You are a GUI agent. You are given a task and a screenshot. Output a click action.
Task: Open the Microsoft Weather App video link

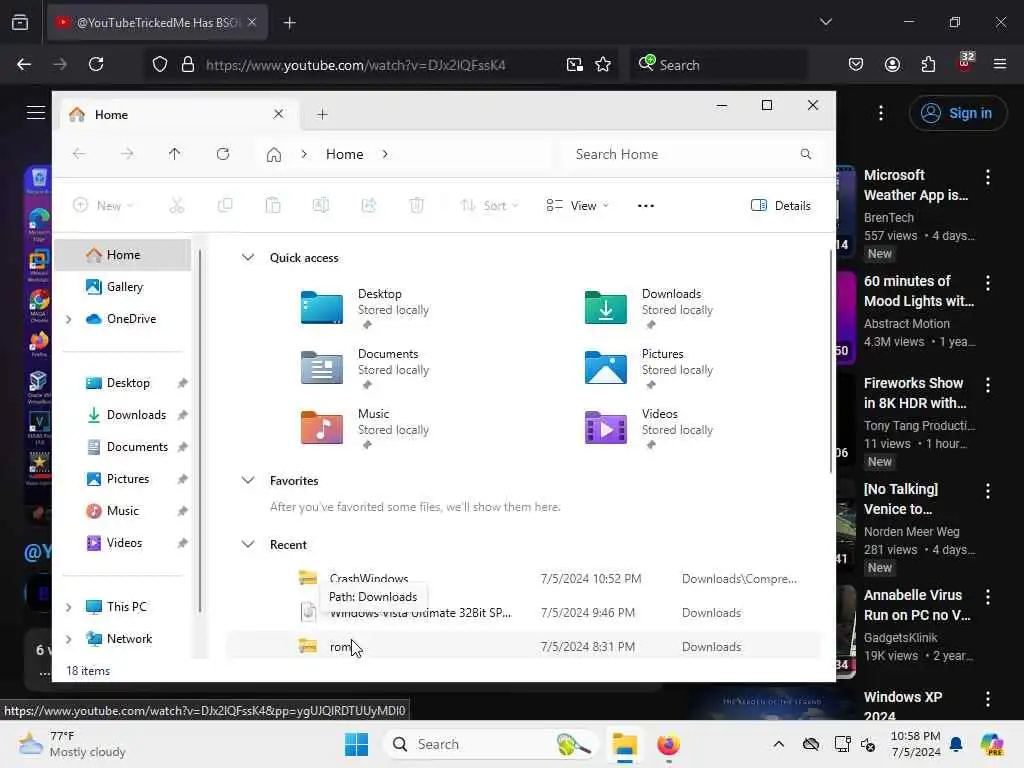tap(916, 185)
